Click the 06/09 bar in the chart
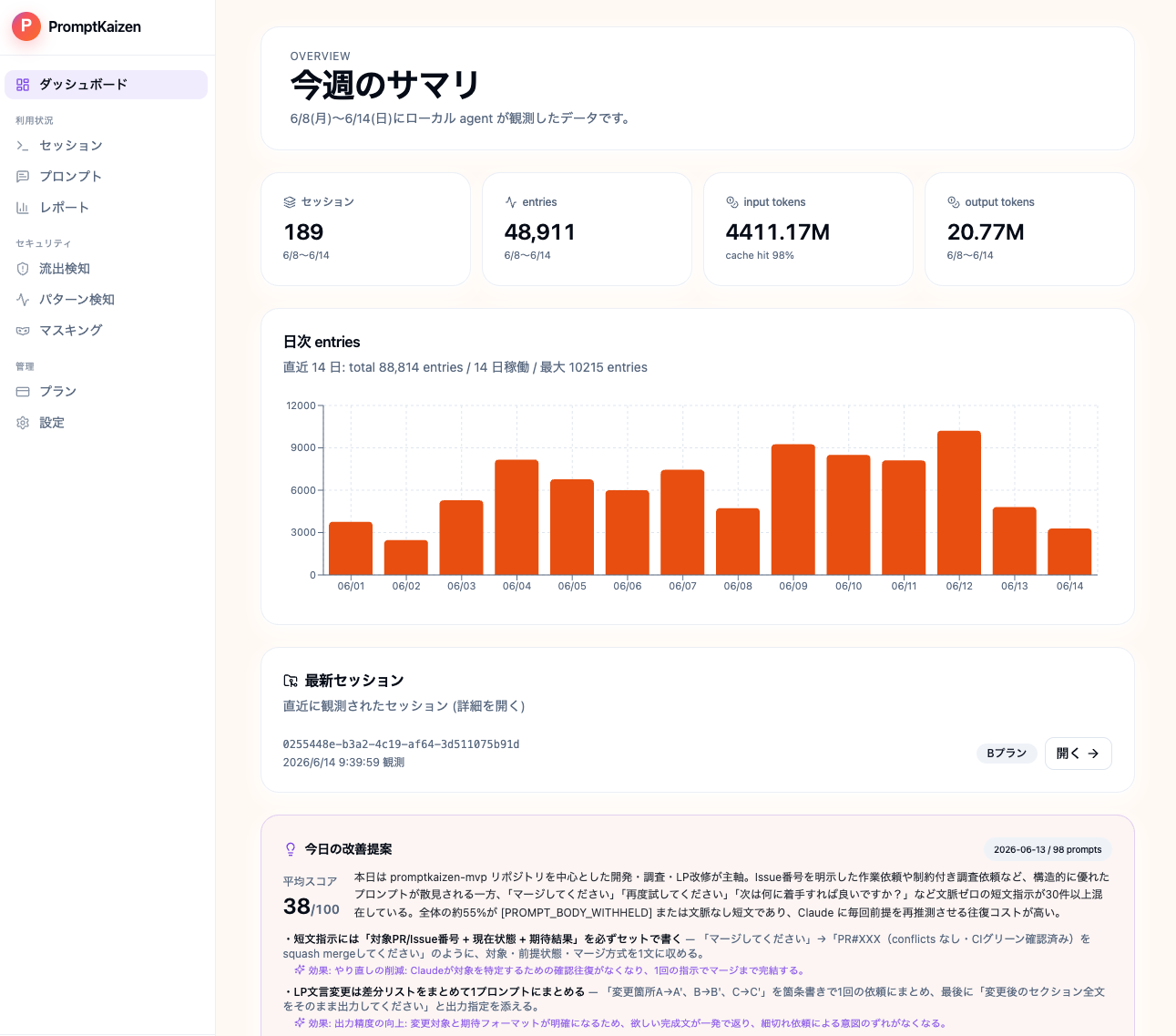This screenshot has height=1036, width=1176. click(x=793, y=509)
